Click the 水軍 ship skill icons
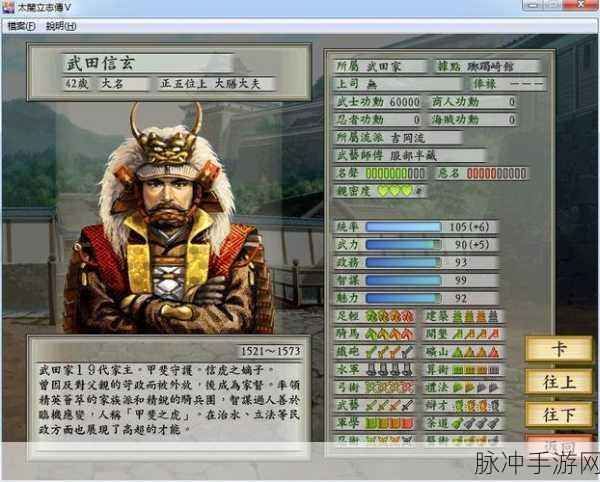The height and width of the screenshot is (482, 600). pyautogui.click(x=390, y=370)
